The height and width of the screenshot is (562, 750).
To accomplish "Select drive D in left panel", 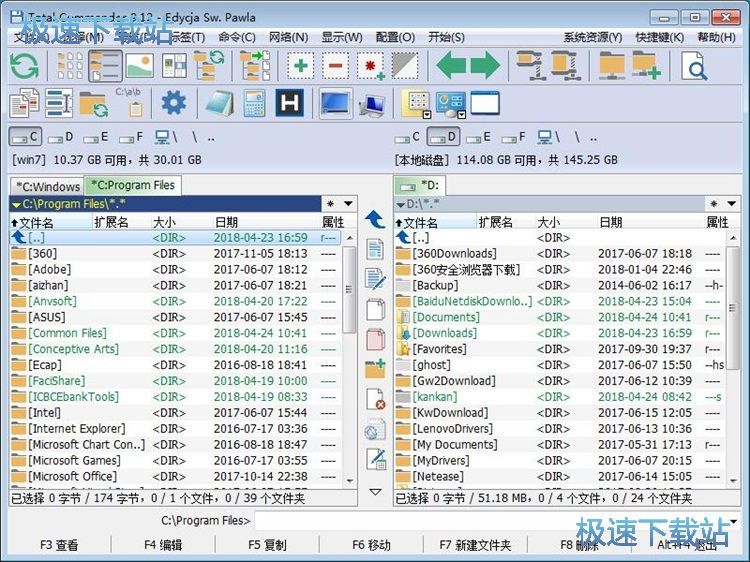I will coord(61,138).
